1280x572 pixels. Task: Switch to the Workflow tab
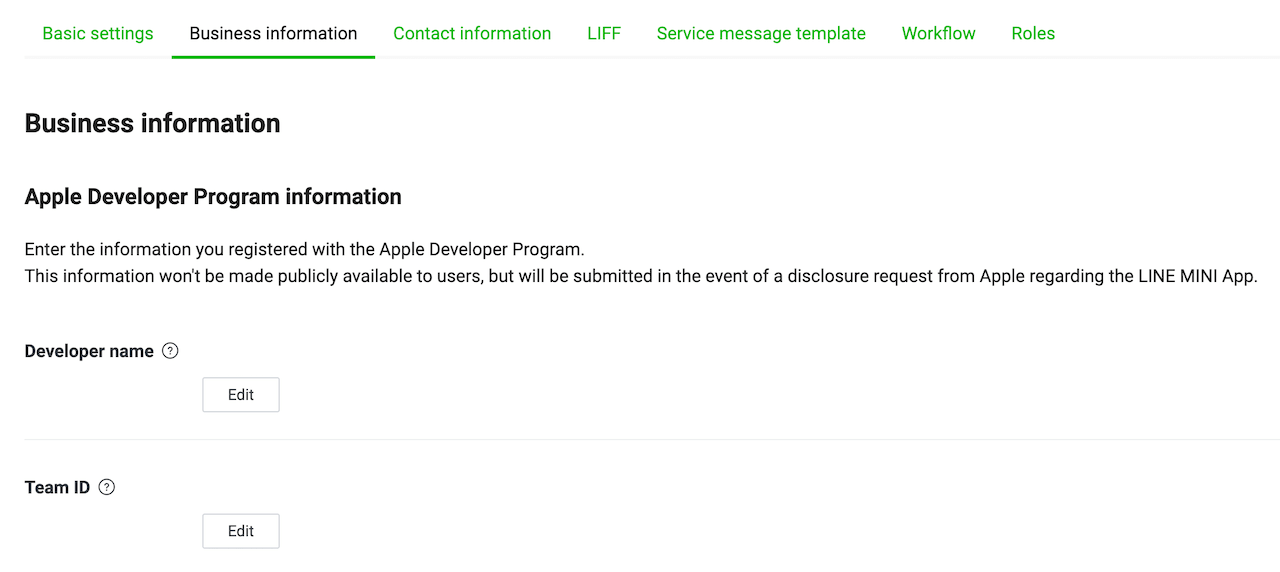938,33
